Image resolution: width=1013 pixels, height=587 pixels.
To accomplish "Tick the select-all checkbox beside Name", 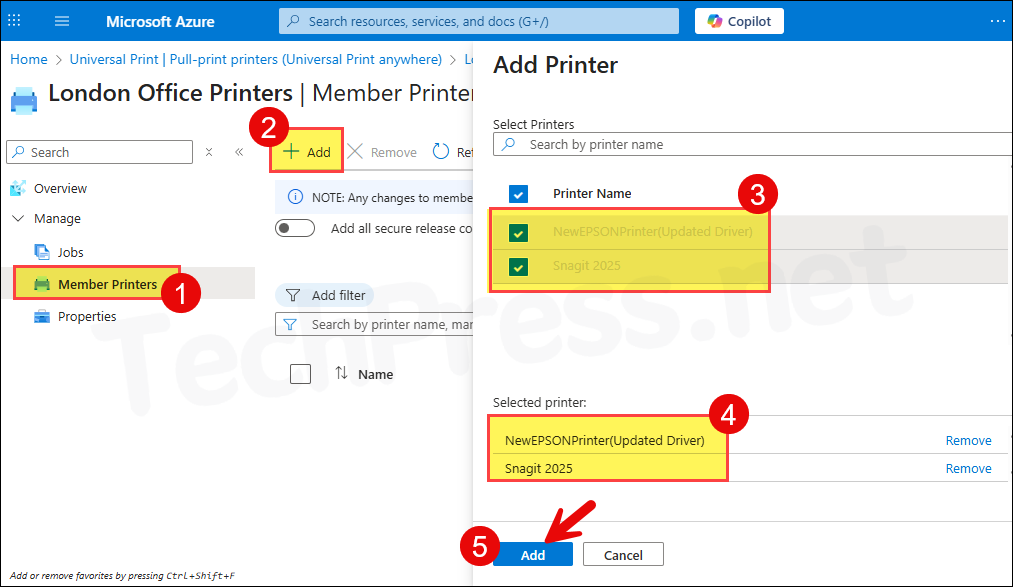I will tap(300, 374).
